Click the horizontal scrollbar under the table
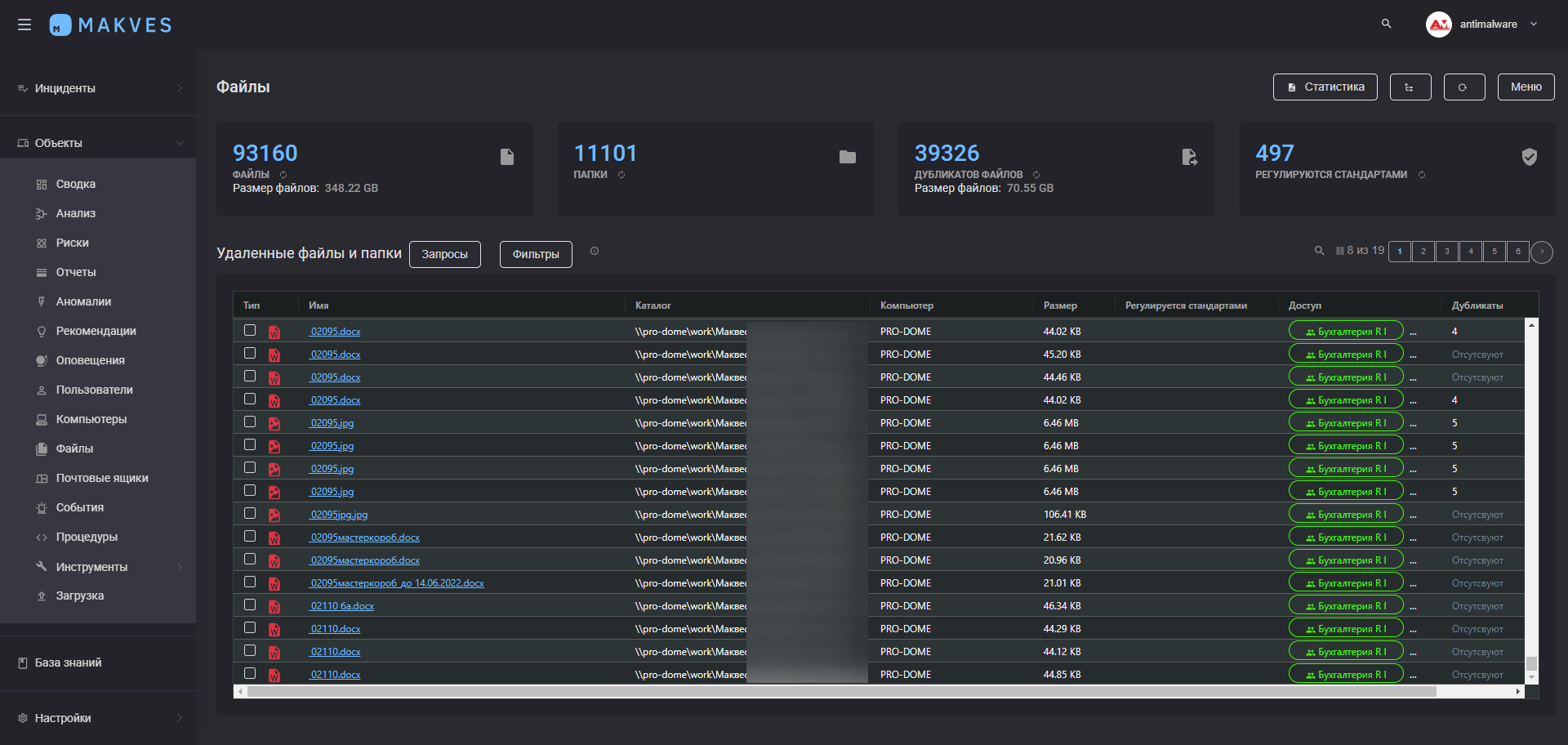The image size is (1568, 745). coord(841,692)
